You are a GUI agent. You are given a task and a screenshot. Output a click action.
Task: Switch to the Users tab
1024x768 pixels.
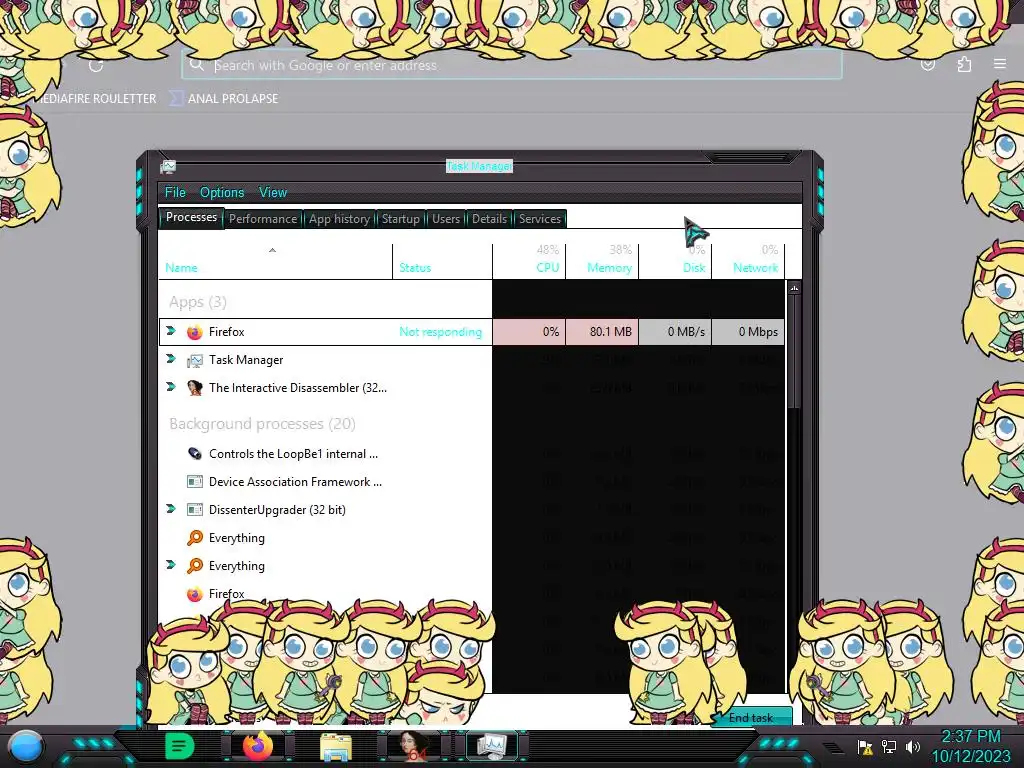(445, 219)
